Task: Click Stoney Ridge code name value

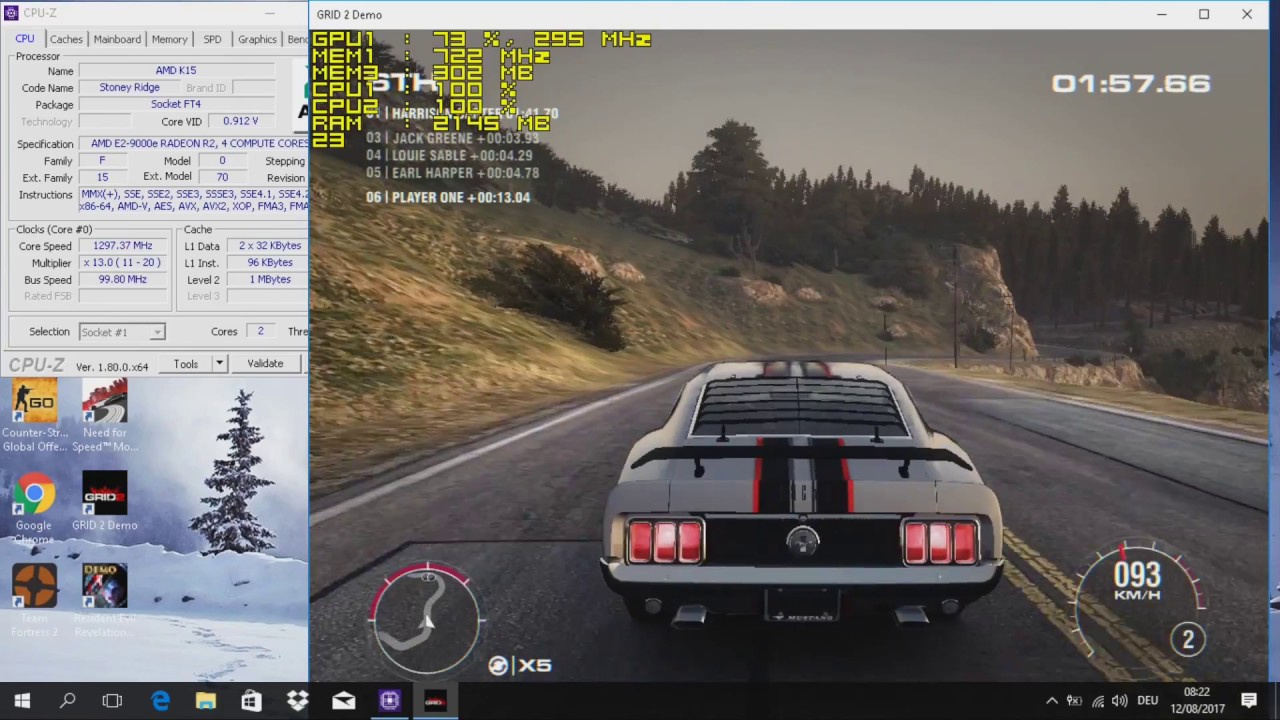Action: (x=129, y=88)
